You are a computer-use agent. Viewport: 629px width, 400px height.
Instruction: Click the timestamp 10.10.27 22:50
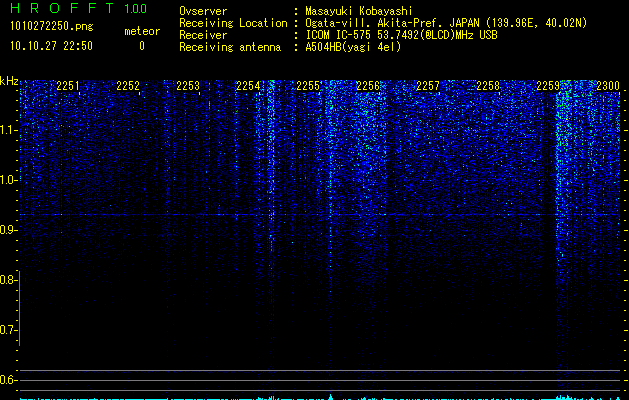(51, 46)
